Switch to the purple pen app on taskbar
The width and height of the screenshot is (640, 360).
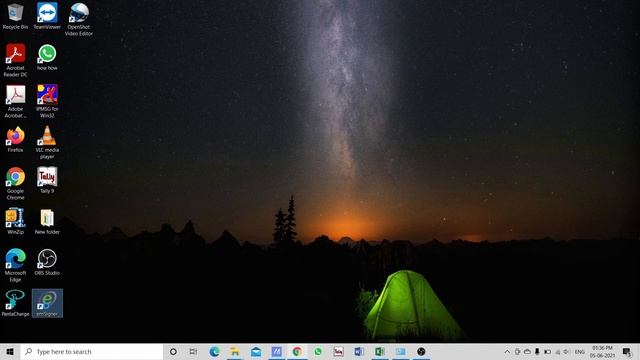276,351
